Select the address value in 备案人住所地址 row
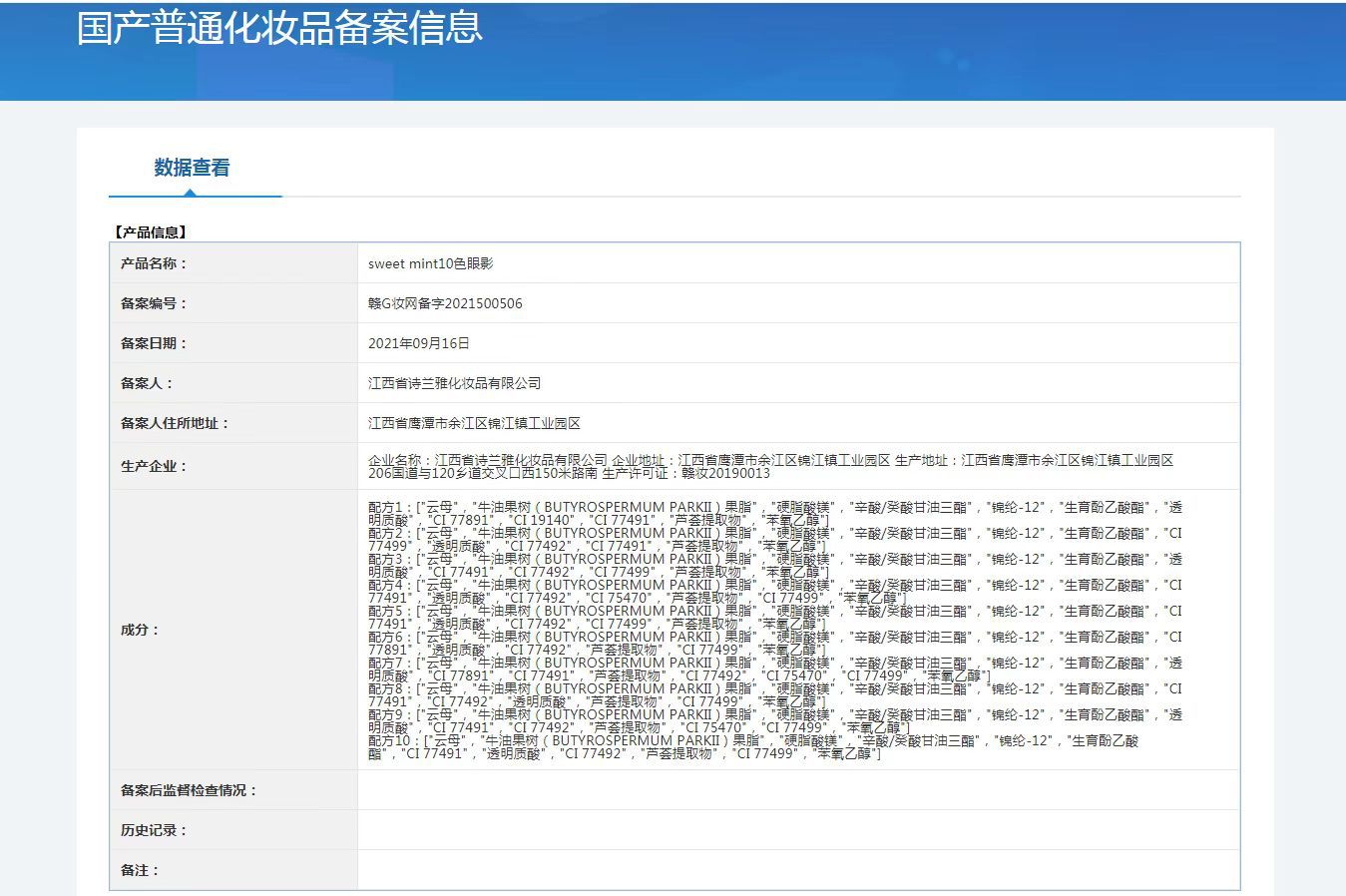This screenshot has height=896, width=1346. 474,423
